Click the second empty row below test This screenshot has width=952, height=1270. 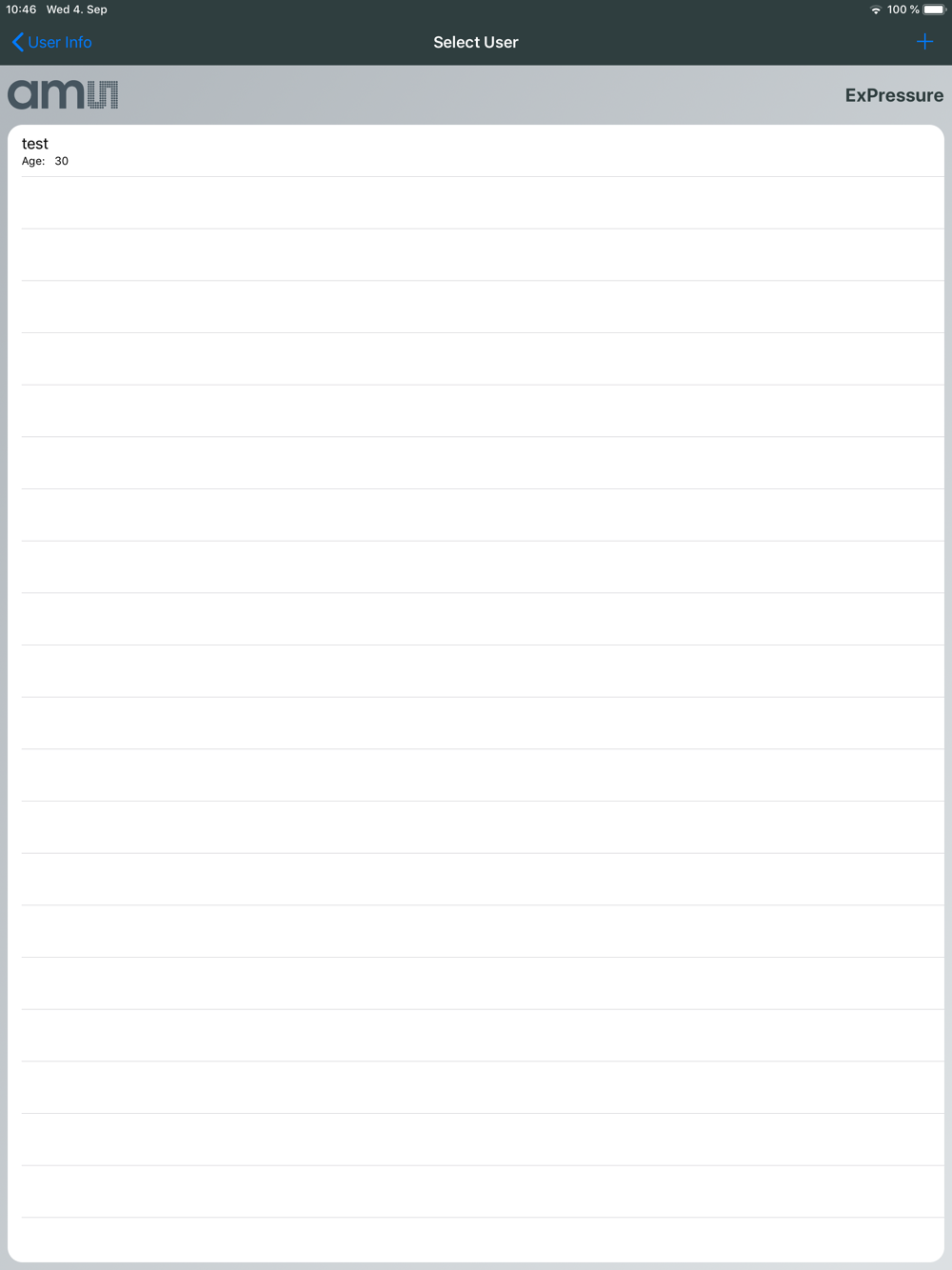pyautogui.click(x=476, y=255)
